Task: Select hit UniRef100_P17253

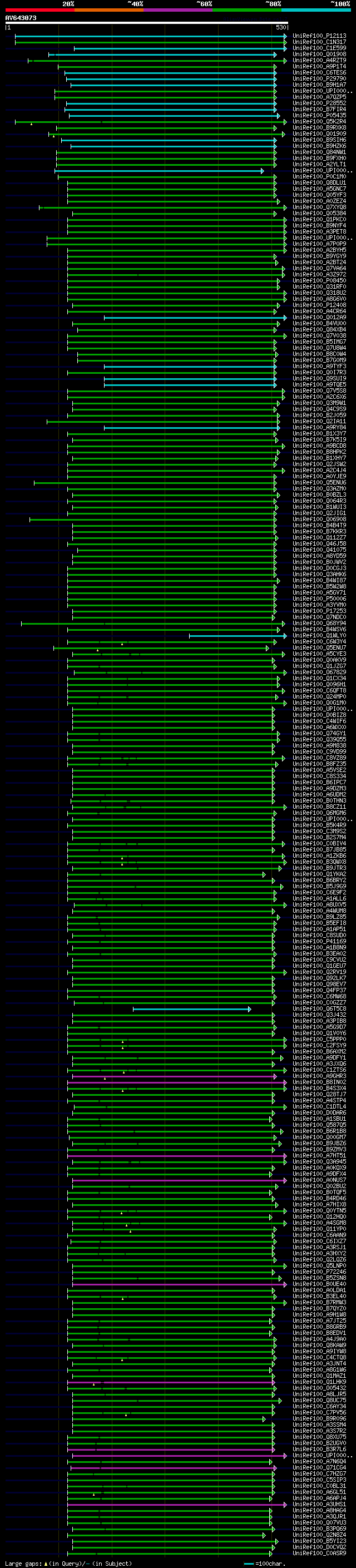Action: (319, 611)
